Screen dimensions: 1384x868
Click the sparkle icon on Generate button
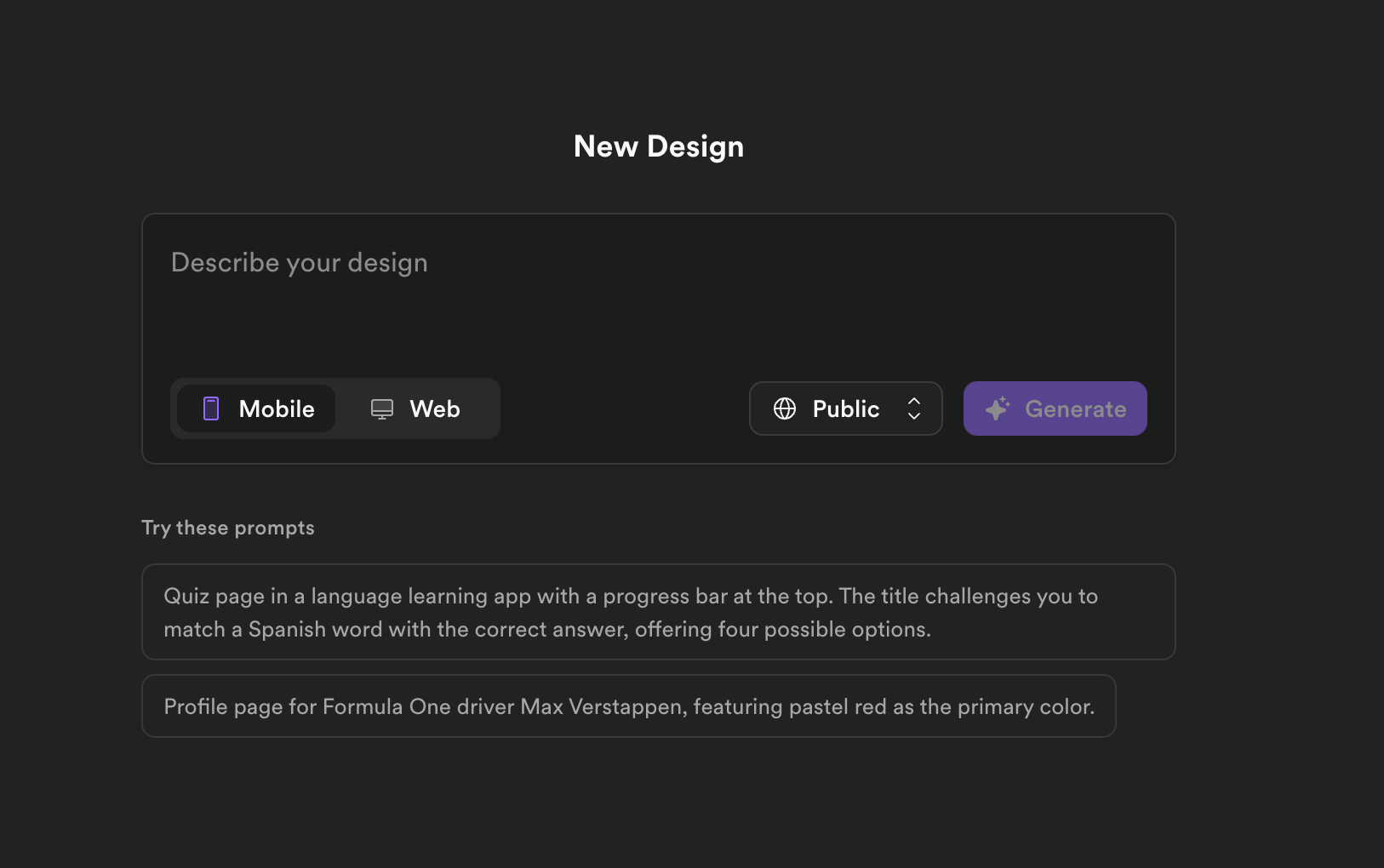coord(998,408)
